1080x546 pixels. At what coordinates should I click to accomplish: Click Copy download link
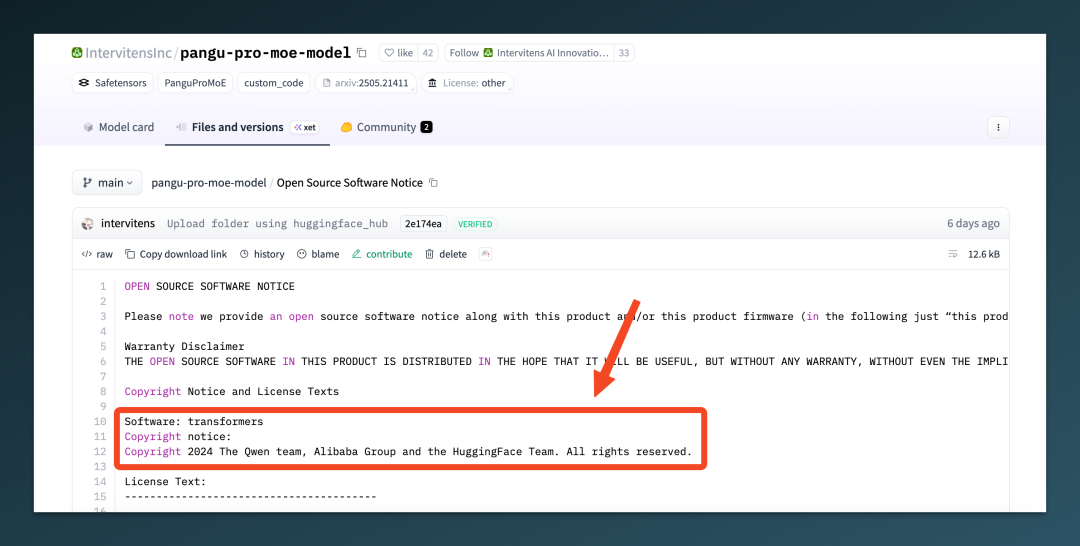176,254
